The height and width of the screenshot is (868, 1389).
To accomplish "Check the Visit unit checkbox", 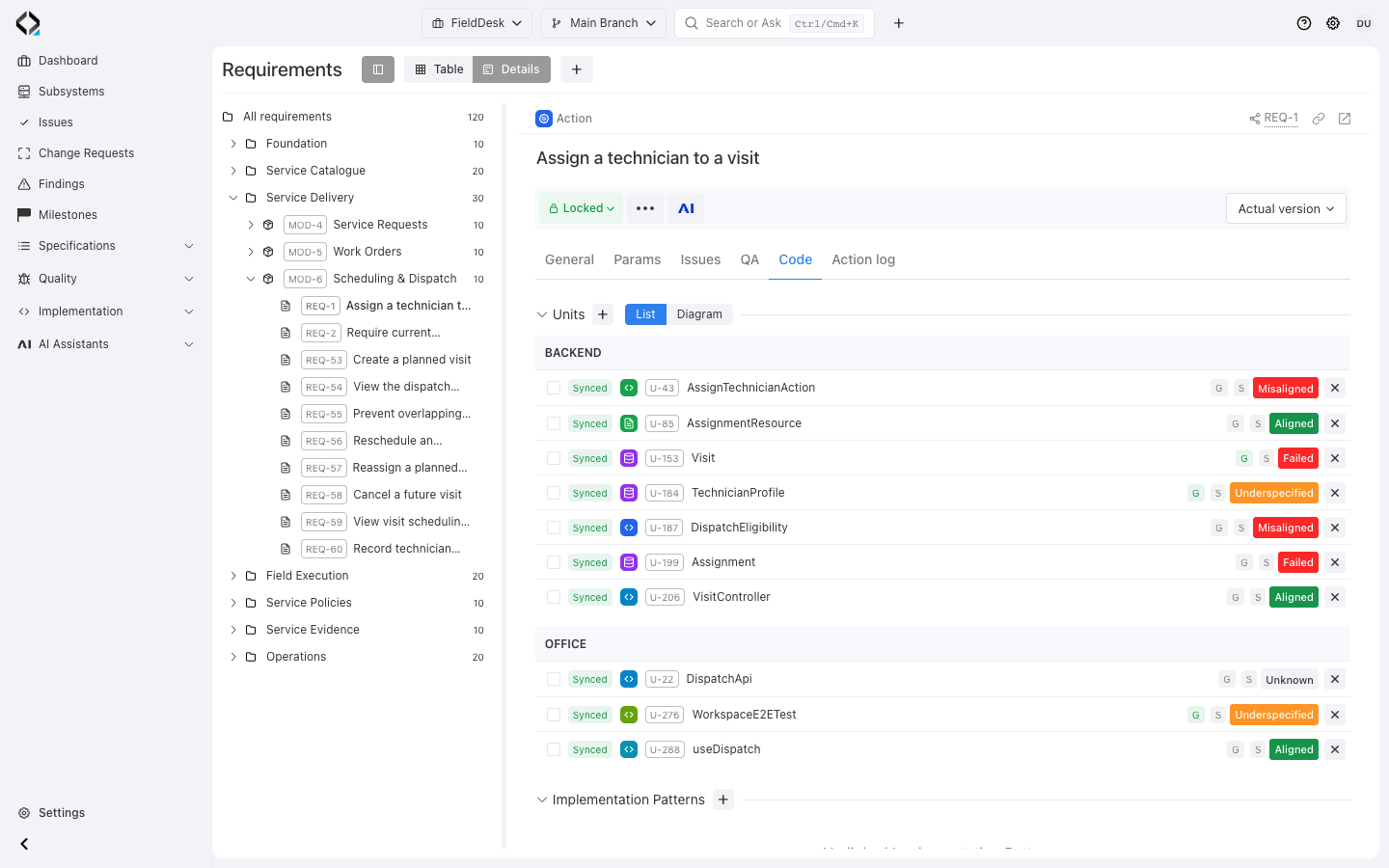I will [x=554, y=458].
